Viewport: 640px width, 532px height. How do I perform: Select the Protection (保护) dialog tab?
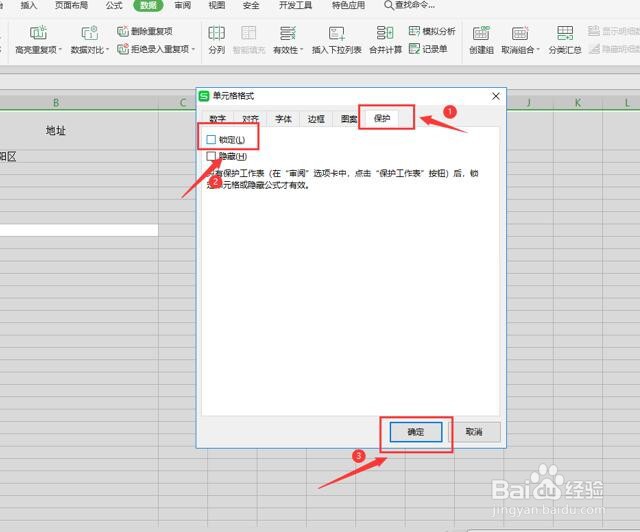tap(382, 118)
